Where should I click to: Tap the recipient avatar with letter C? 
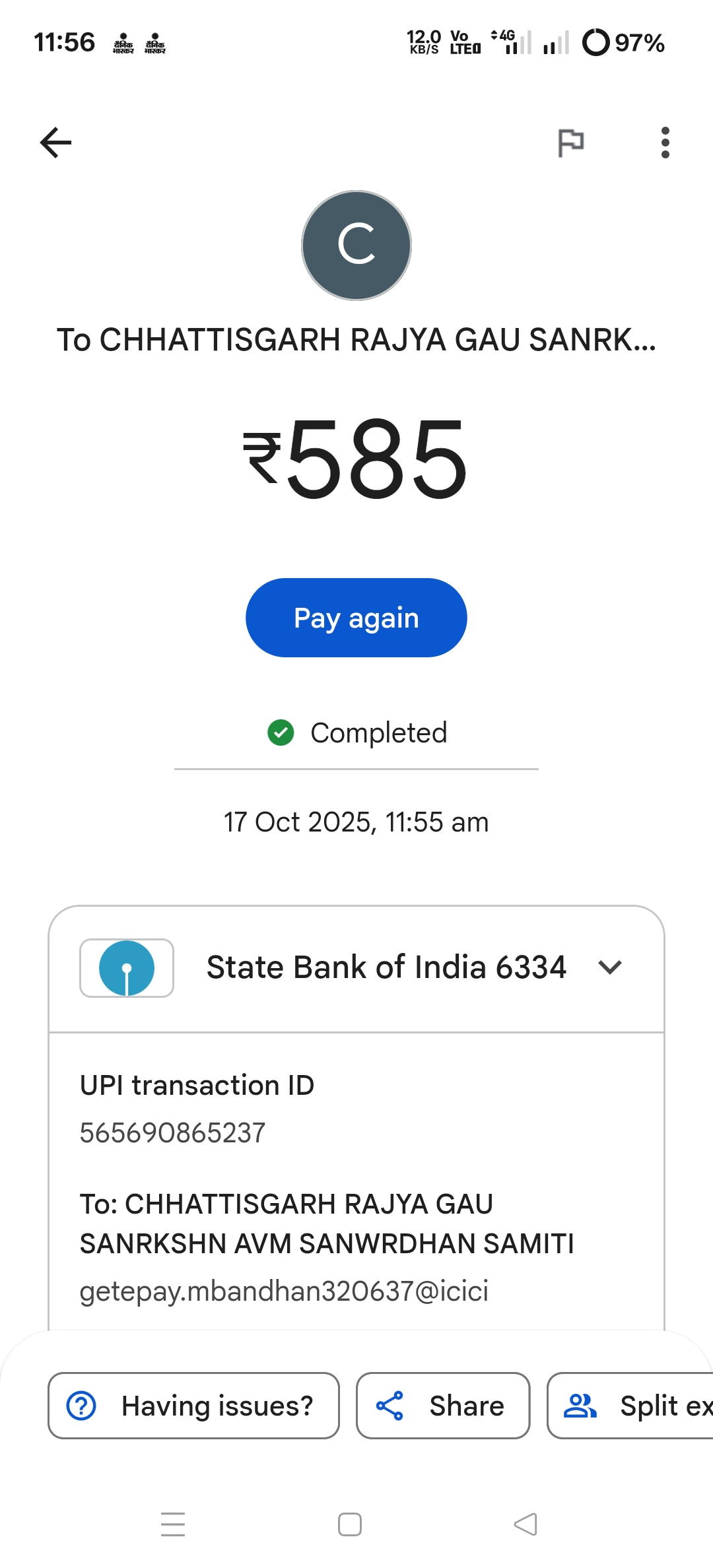[356, 245]
